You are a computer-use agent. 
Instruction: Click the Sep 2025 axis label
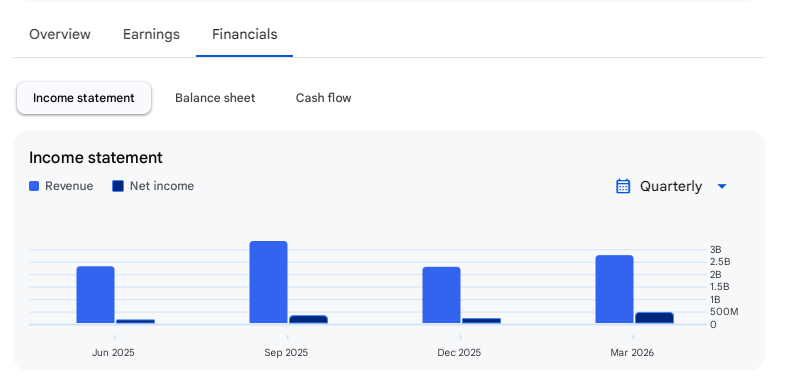point(286,353)
